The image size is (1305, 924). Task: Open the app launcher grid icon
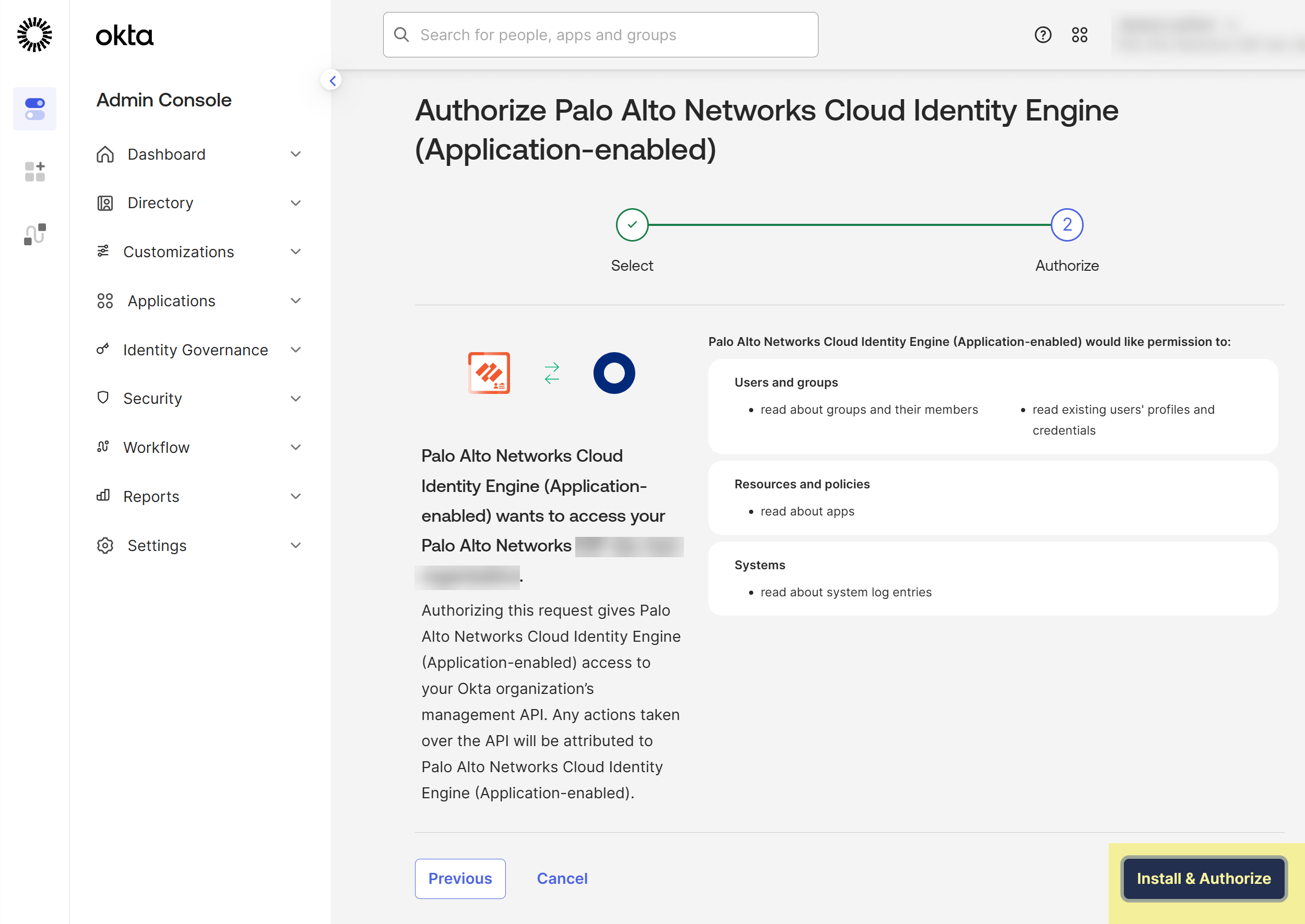pos(1079,35)
